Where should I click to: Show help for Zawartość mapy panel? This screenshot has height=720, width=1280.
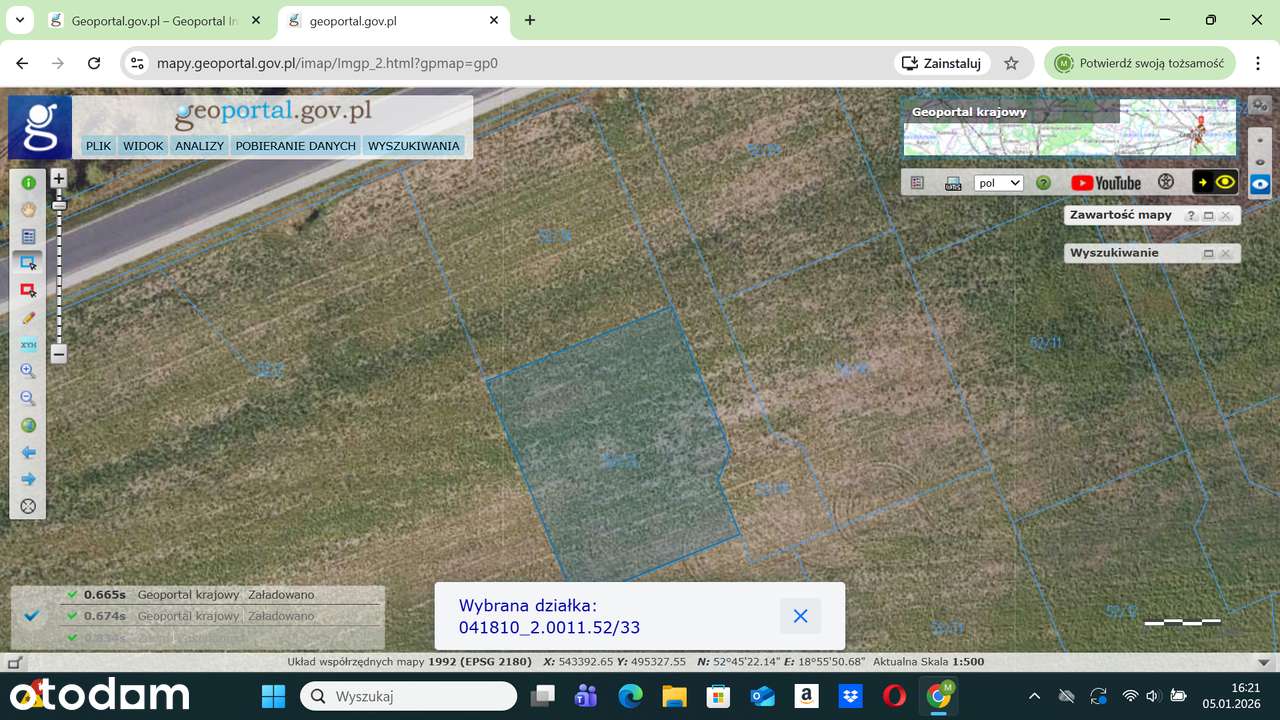point(1191,216)
